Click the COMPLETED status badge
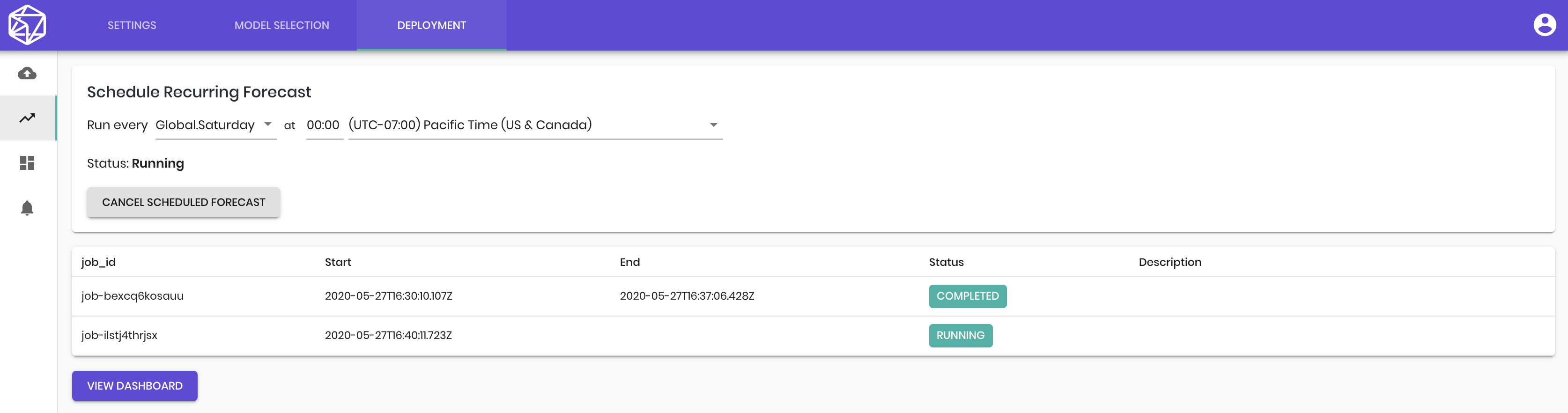The image size is (1568, 413). 967,296
